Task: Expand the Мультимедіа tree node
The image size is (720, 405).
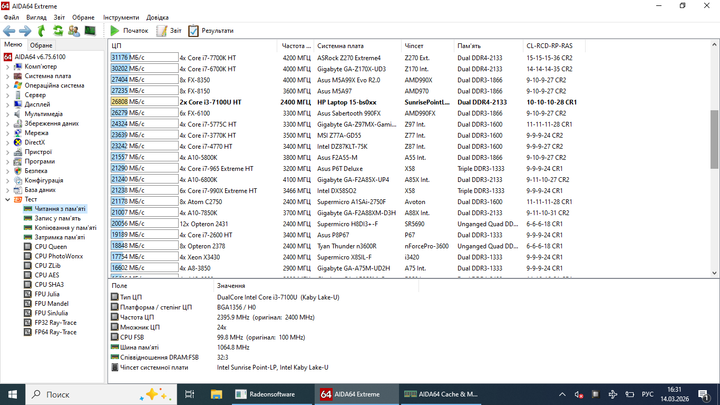Action: click(7, 114)
